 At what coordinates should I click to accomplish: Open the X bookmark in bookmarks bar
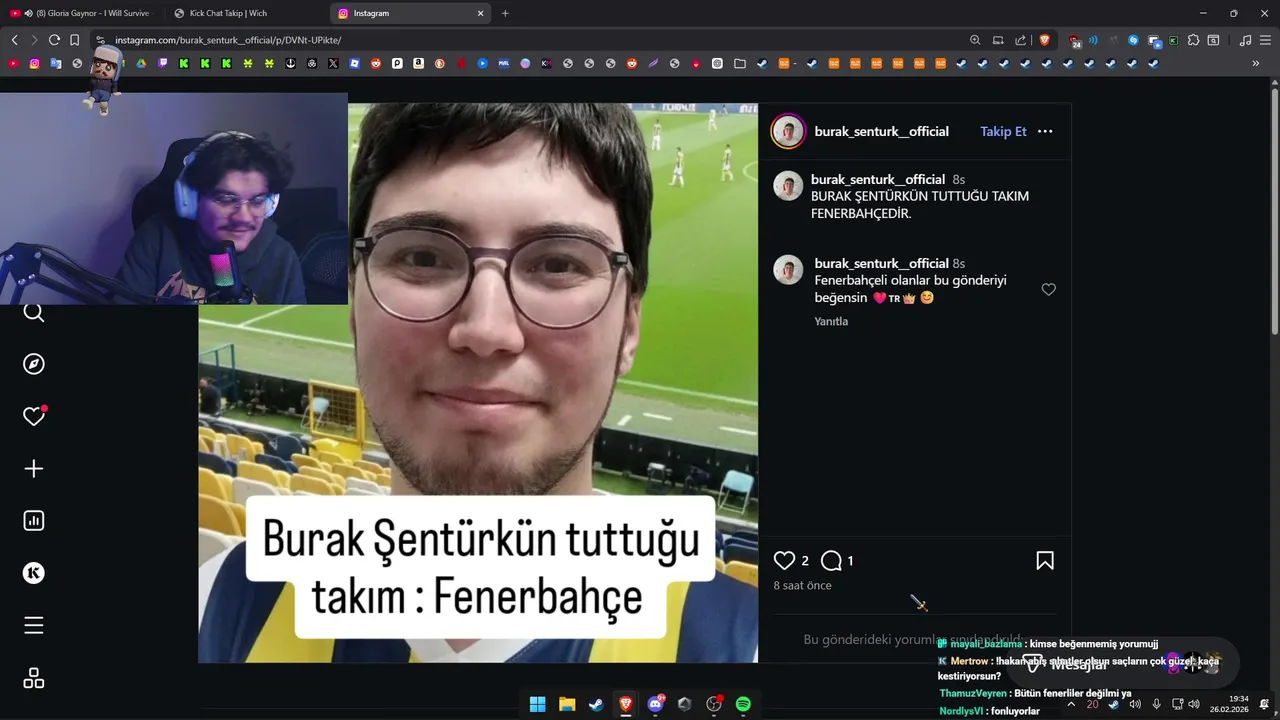333,64
